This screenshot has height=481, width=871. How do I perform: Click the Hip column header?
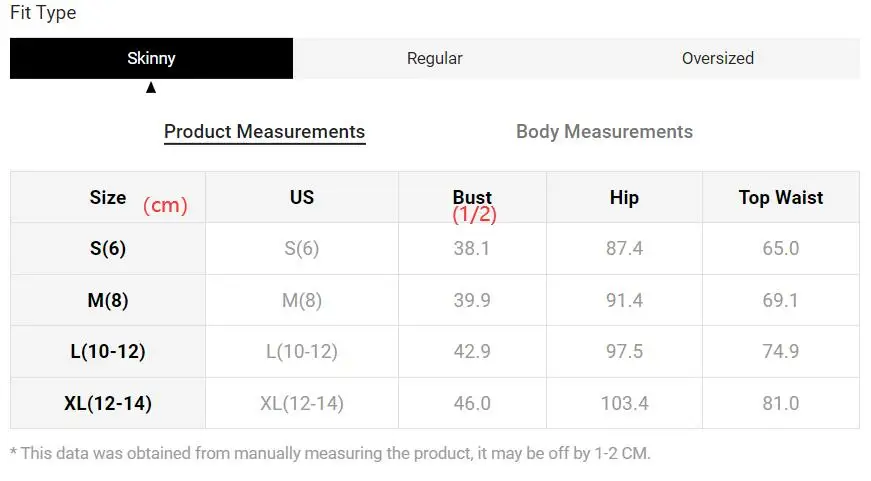point(624,198)
